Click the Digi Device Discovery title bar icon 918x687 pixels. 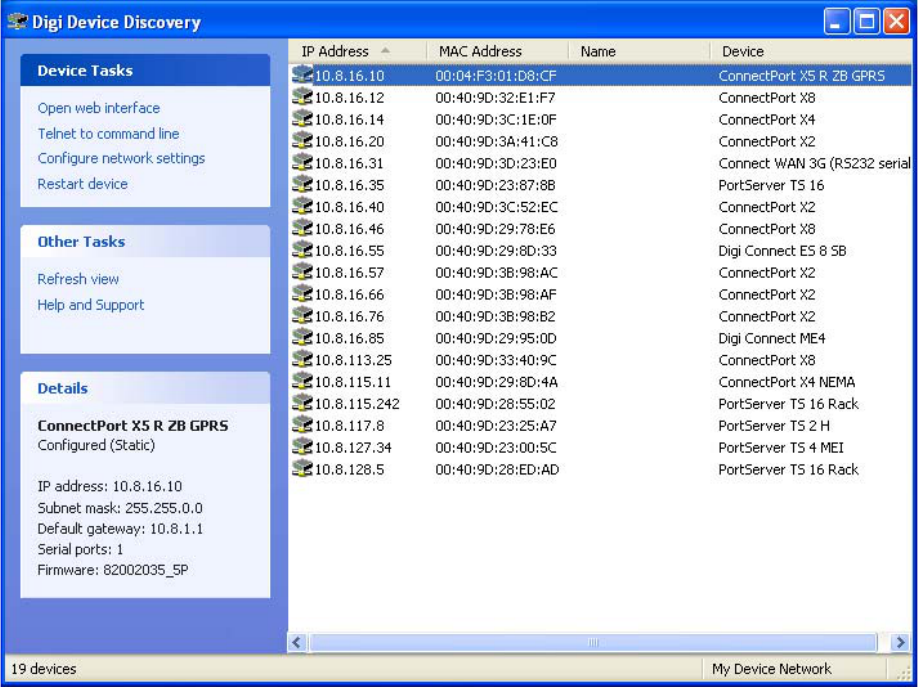pos(17,22)
